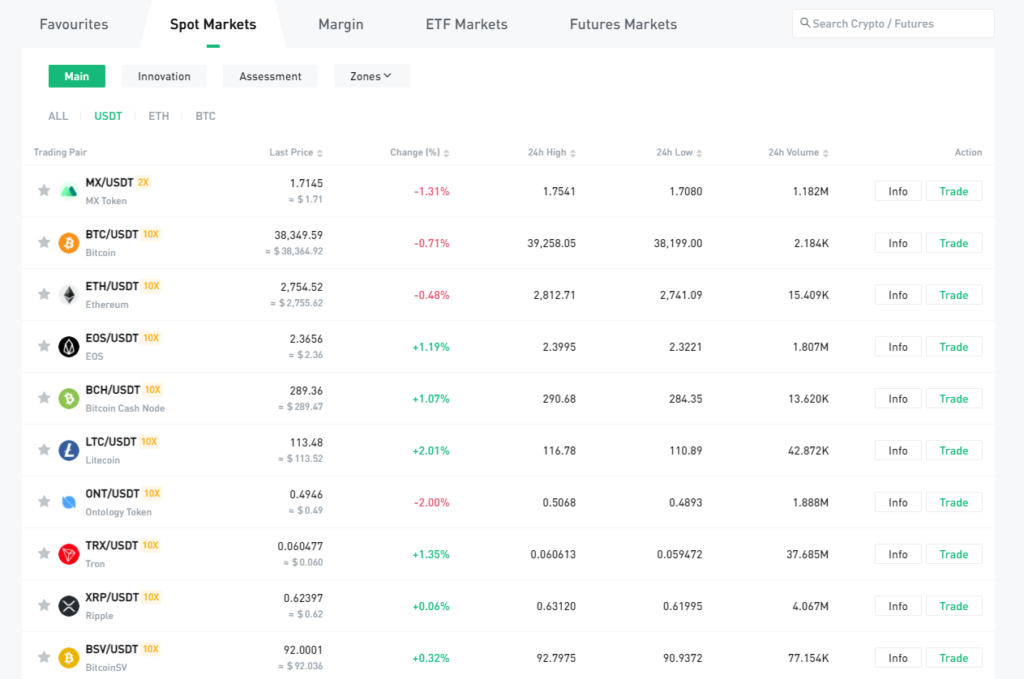
Task: Go to the Futures Markets tab
Action: [623, 24]
